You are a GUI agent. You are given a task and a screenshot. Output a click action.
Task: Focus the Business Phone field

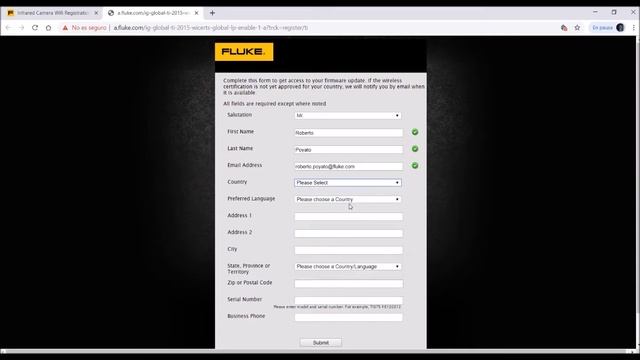click(349, 317)
